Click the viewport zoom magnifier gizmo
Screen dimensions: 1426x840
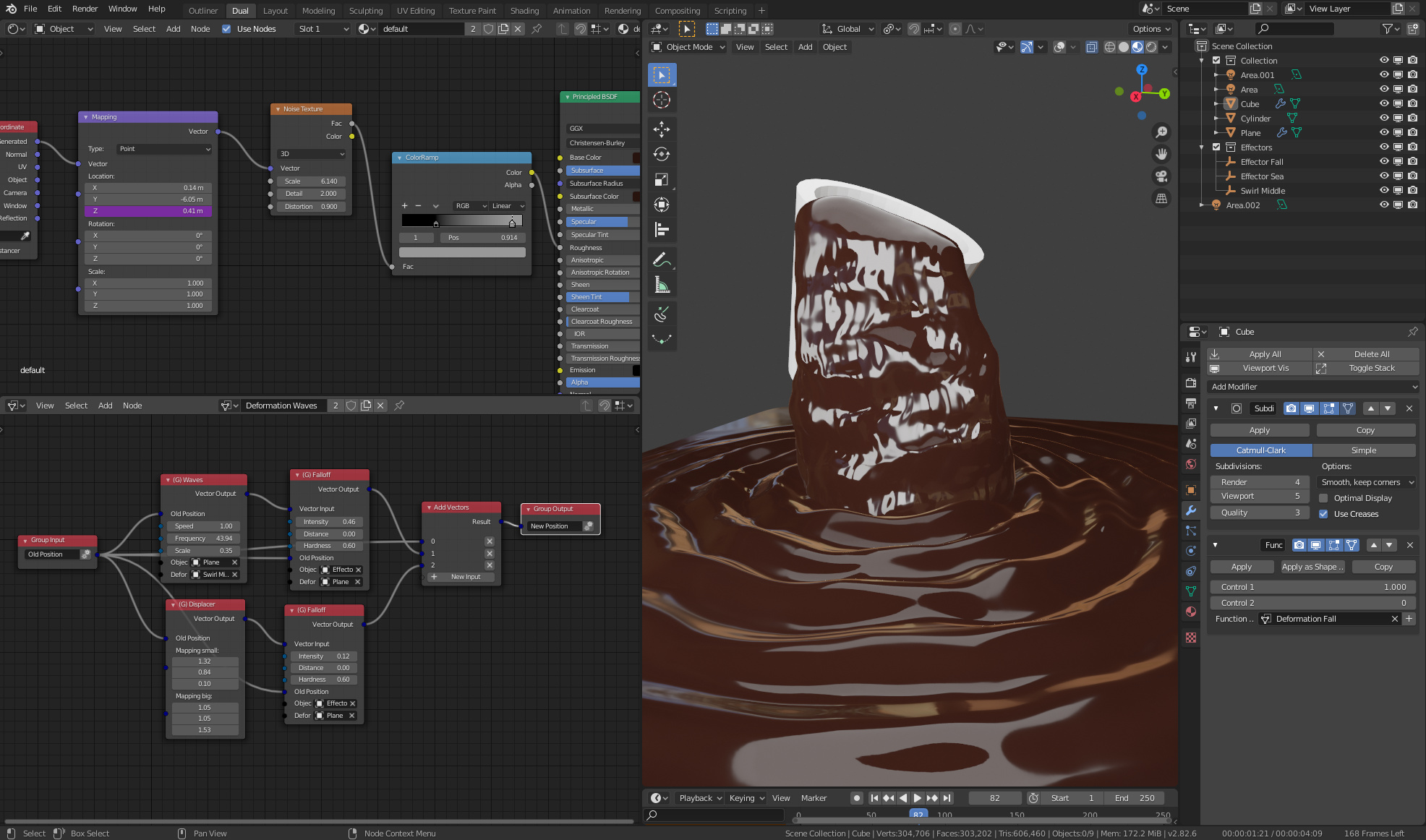pyautogui.click(x=1161, y=132)
